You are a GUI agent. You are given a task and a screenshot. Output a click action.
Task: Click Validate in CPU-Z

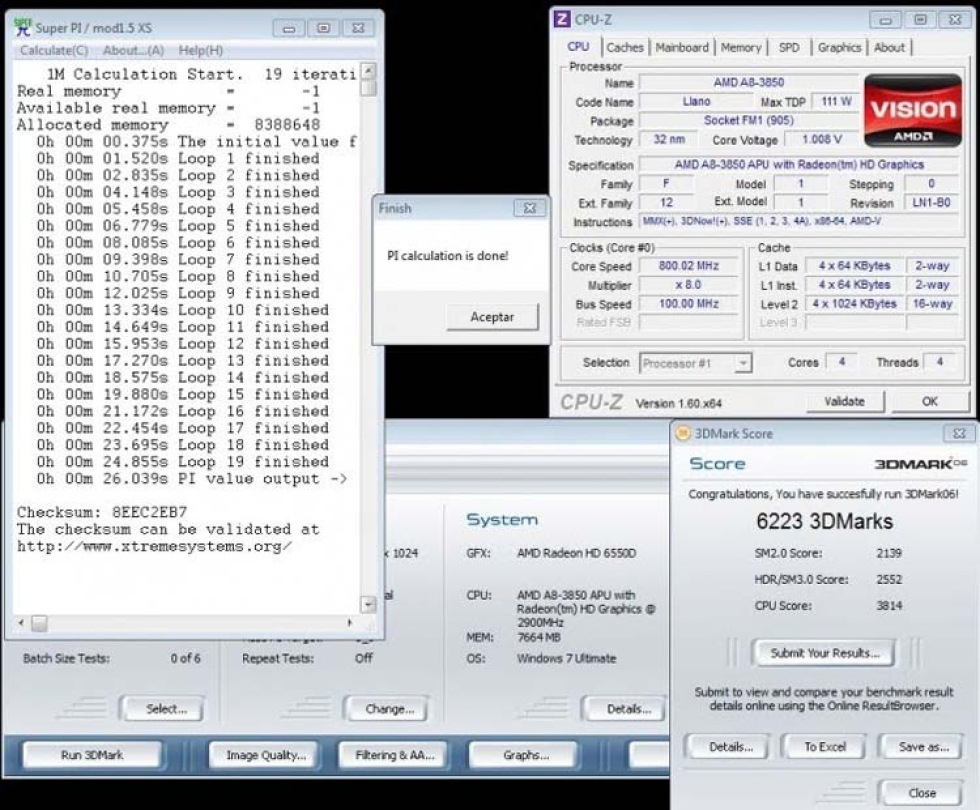coord(845,401)
